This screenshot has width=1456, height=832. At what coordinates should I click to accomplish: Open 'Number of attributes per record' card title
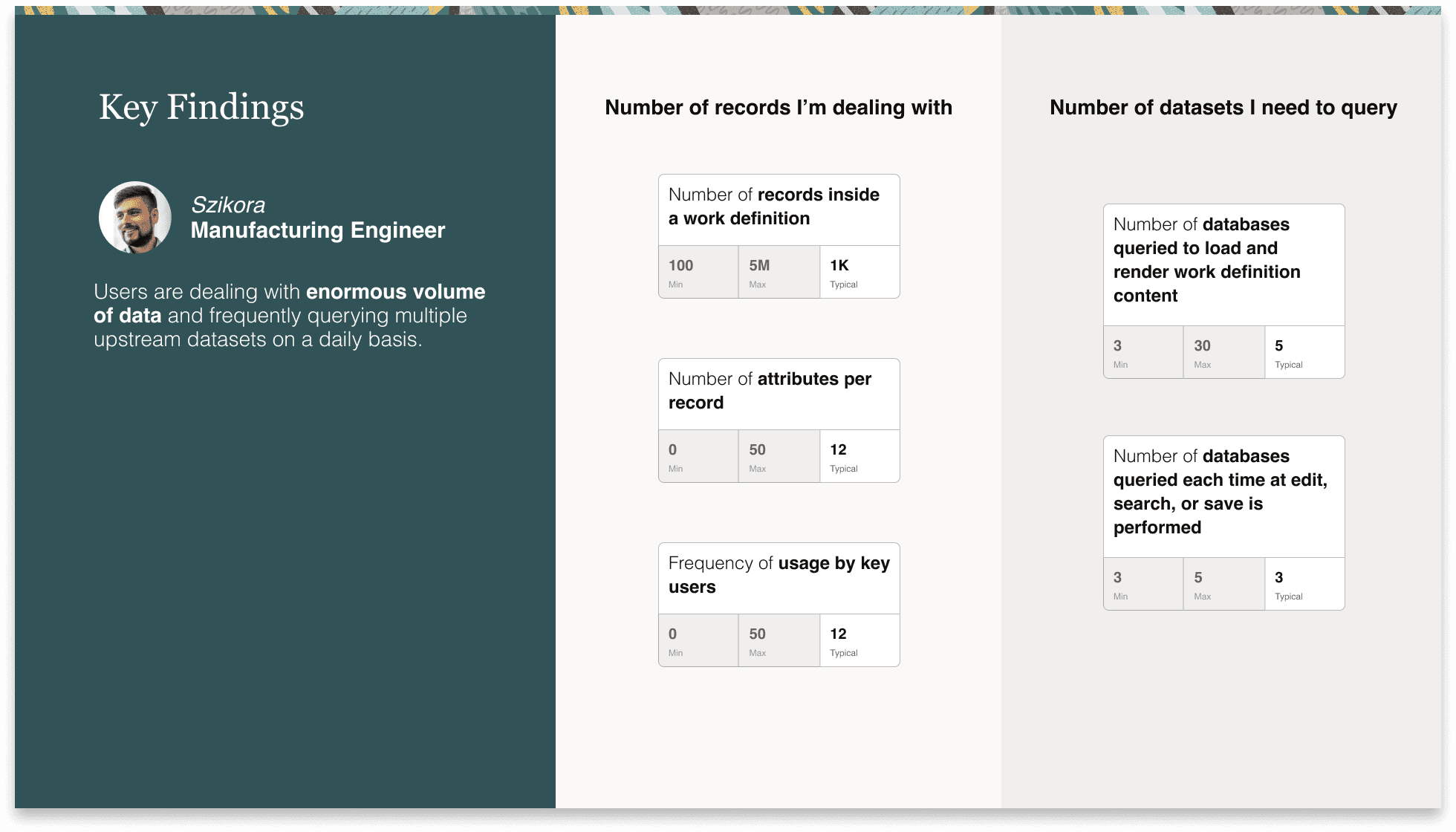click(x=778, y=391)
